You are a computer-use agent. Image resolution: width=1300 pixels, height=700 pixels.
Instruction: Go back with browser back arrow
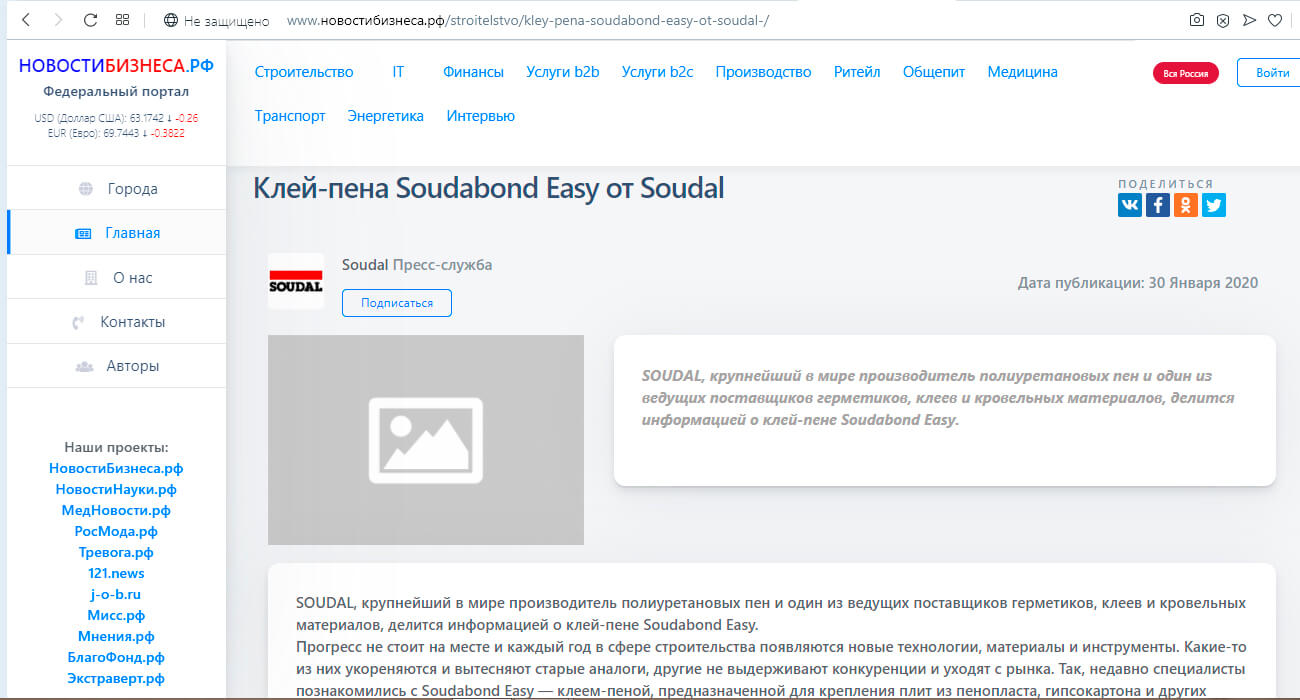pos(26,20)
